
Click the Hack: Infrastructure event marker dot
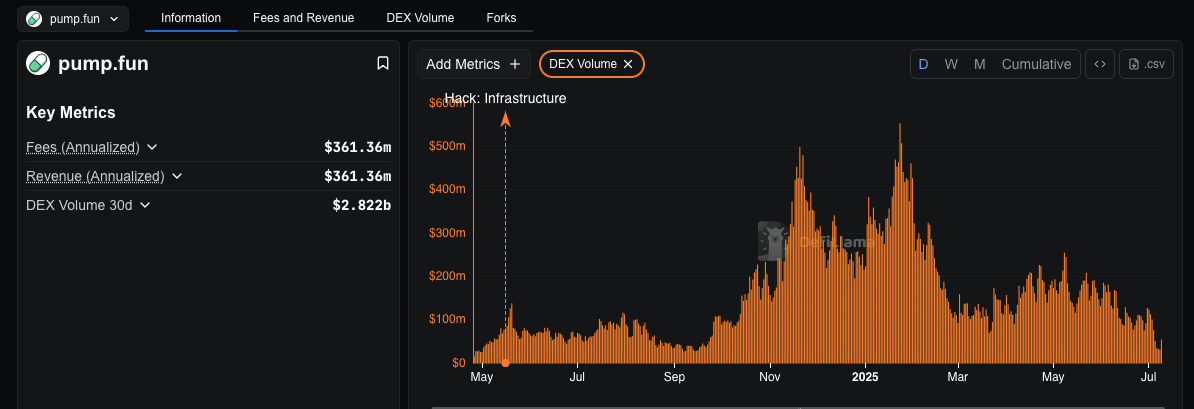(x=506, y=363)
